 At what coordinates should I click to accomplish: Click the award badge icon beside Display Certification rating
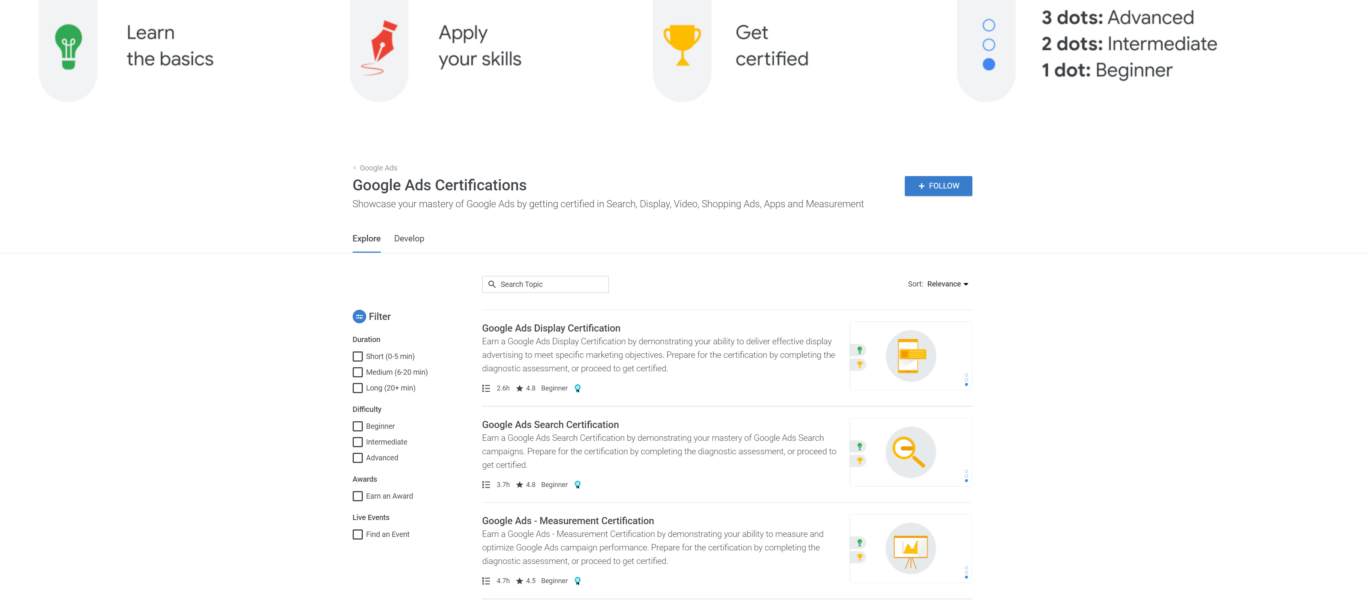[x=577, y=388]
